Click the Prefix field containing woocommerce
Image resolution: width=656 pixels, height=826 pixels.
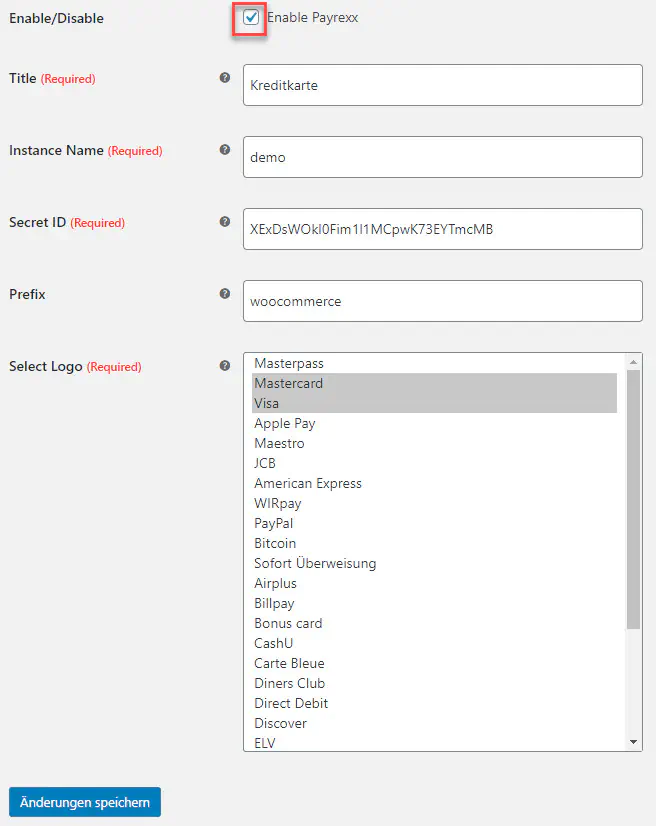pyautogui.click(x=442, y=301)
